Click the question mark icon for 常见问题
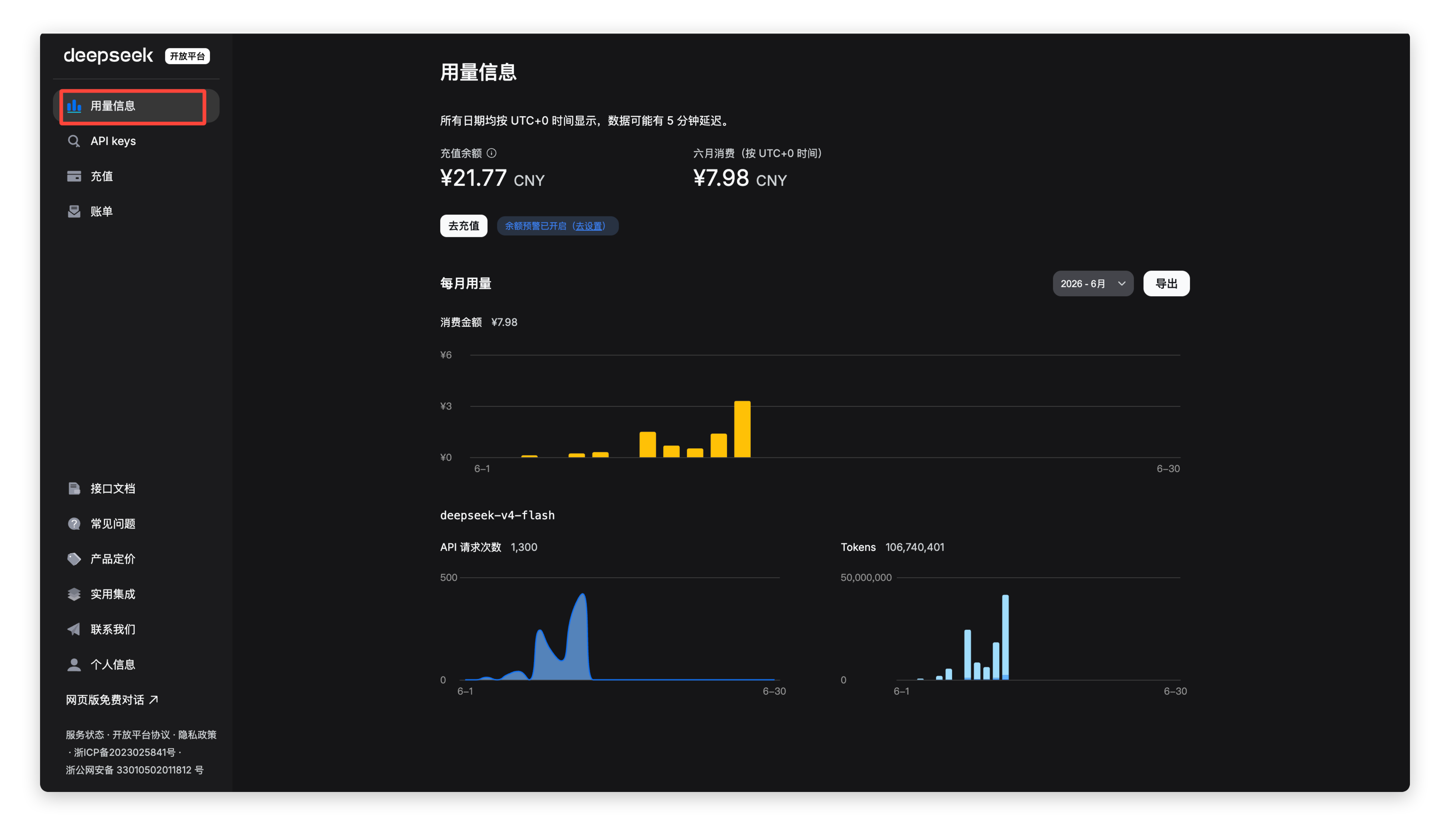The height and width of the screenshot is (840, 1450). click(74, 524)
